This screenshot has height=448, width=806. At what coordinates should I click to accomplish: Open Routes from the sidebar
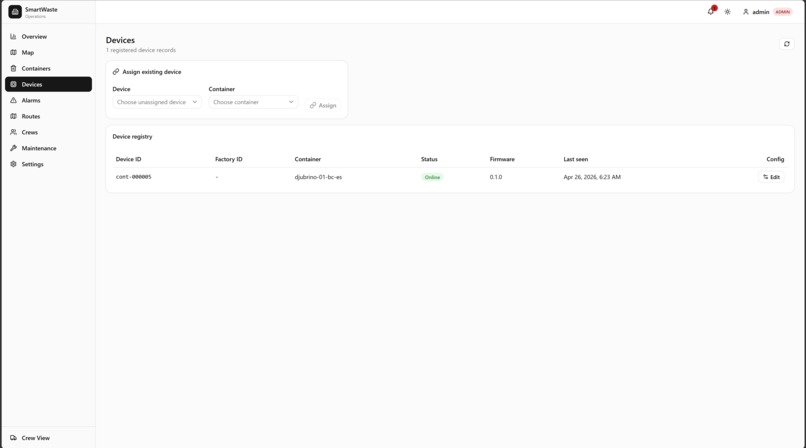48,116
